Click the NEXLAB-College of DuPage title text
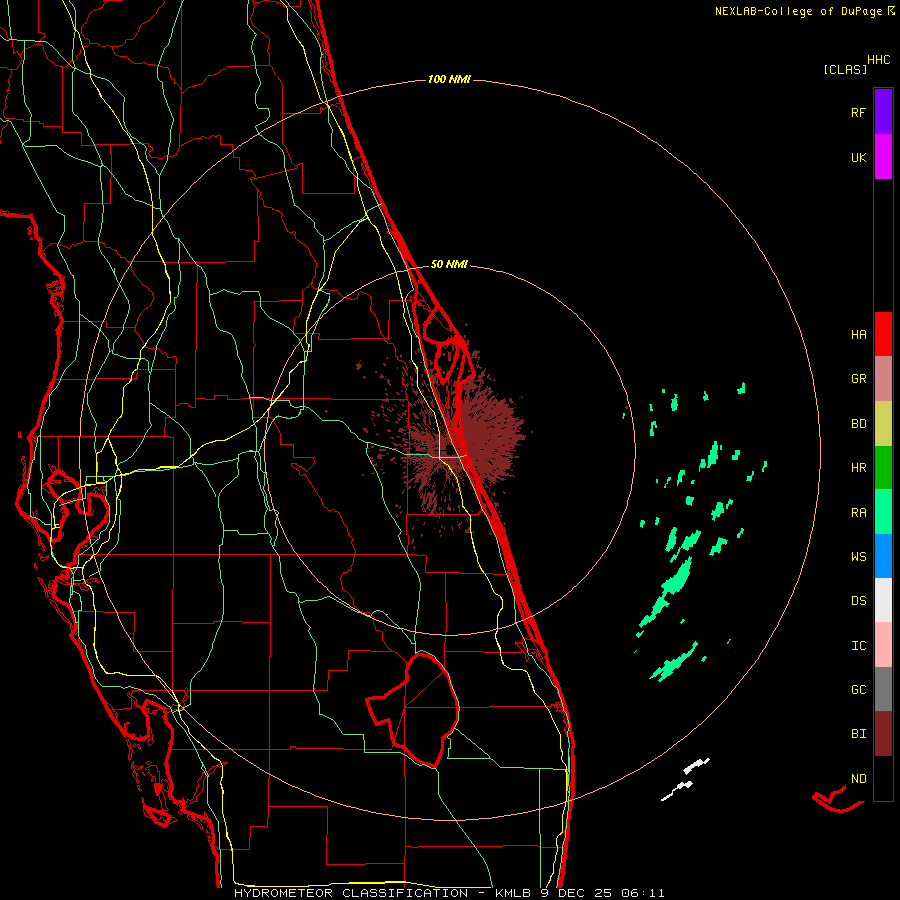This screenshot has height=900, width=900. (798, 11)
